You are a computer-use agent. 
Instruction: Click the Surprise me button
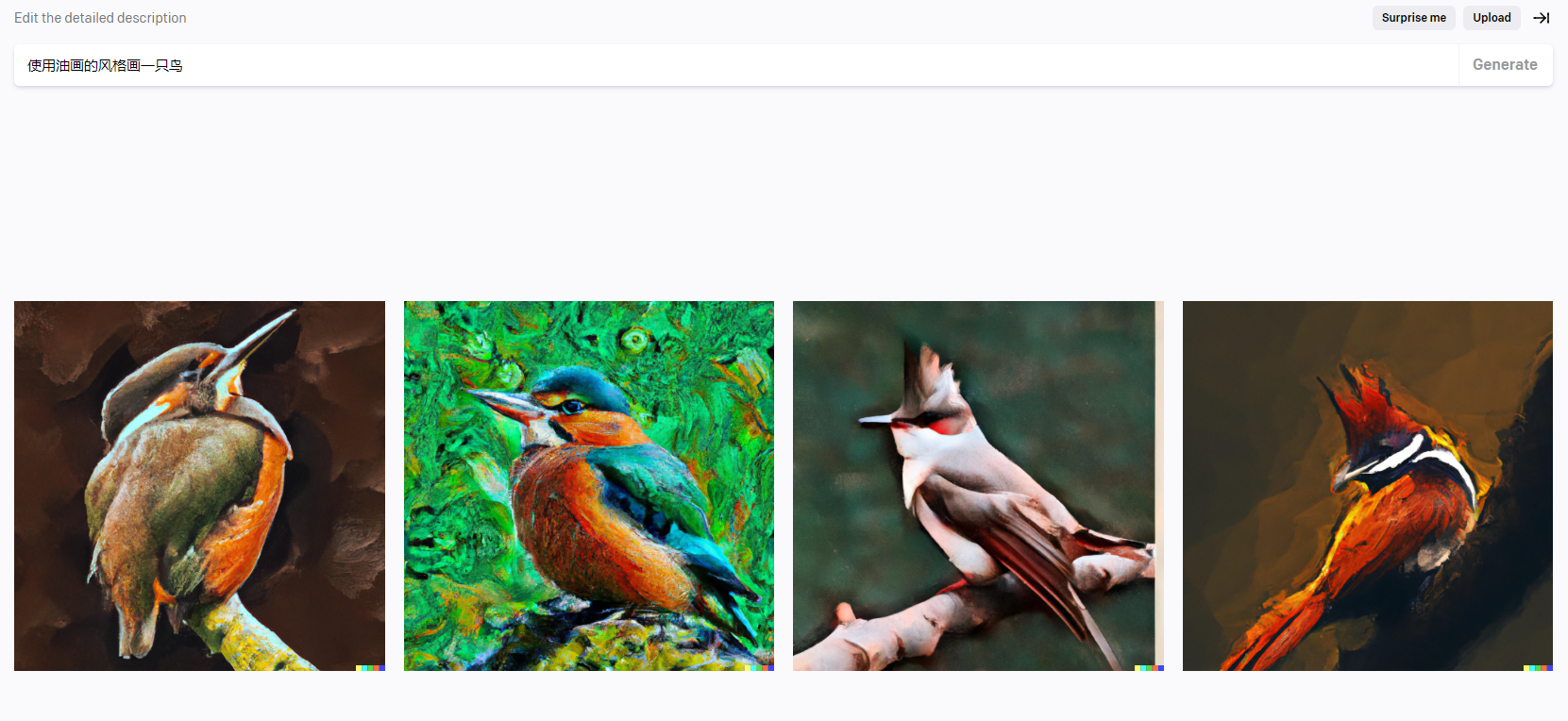point(1413,18)
